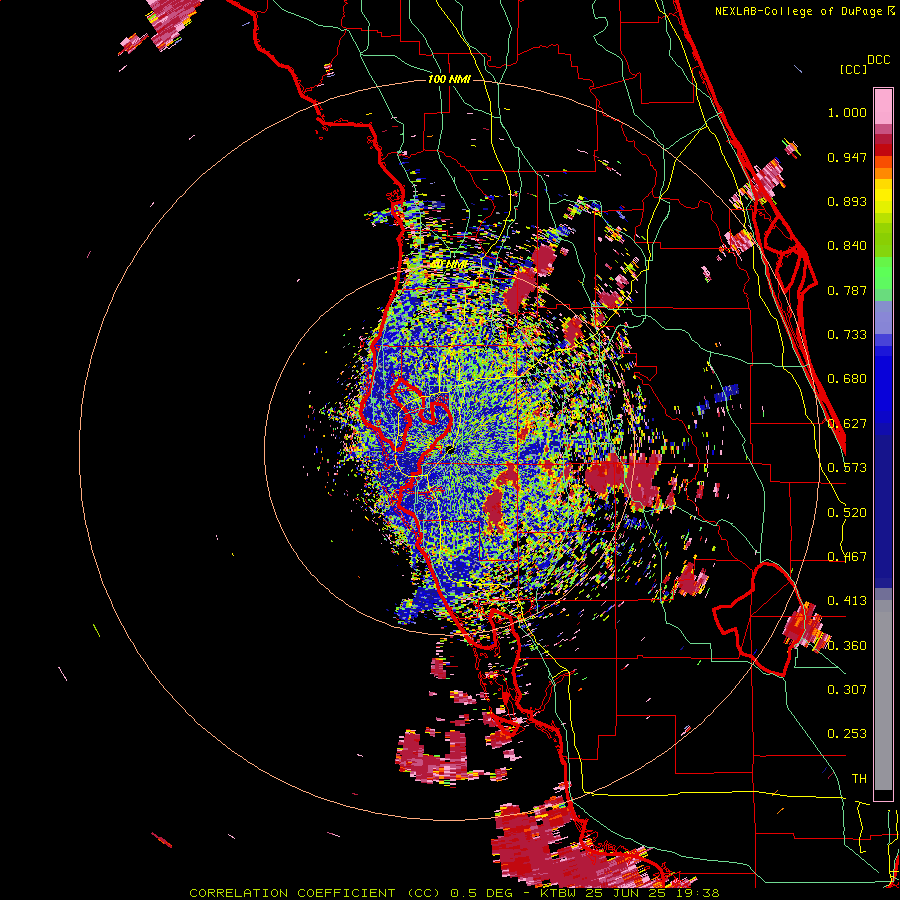Viewport: 900px width, 900px height.
Task: Select the 0.413 scale value
Action: (847, 601)
